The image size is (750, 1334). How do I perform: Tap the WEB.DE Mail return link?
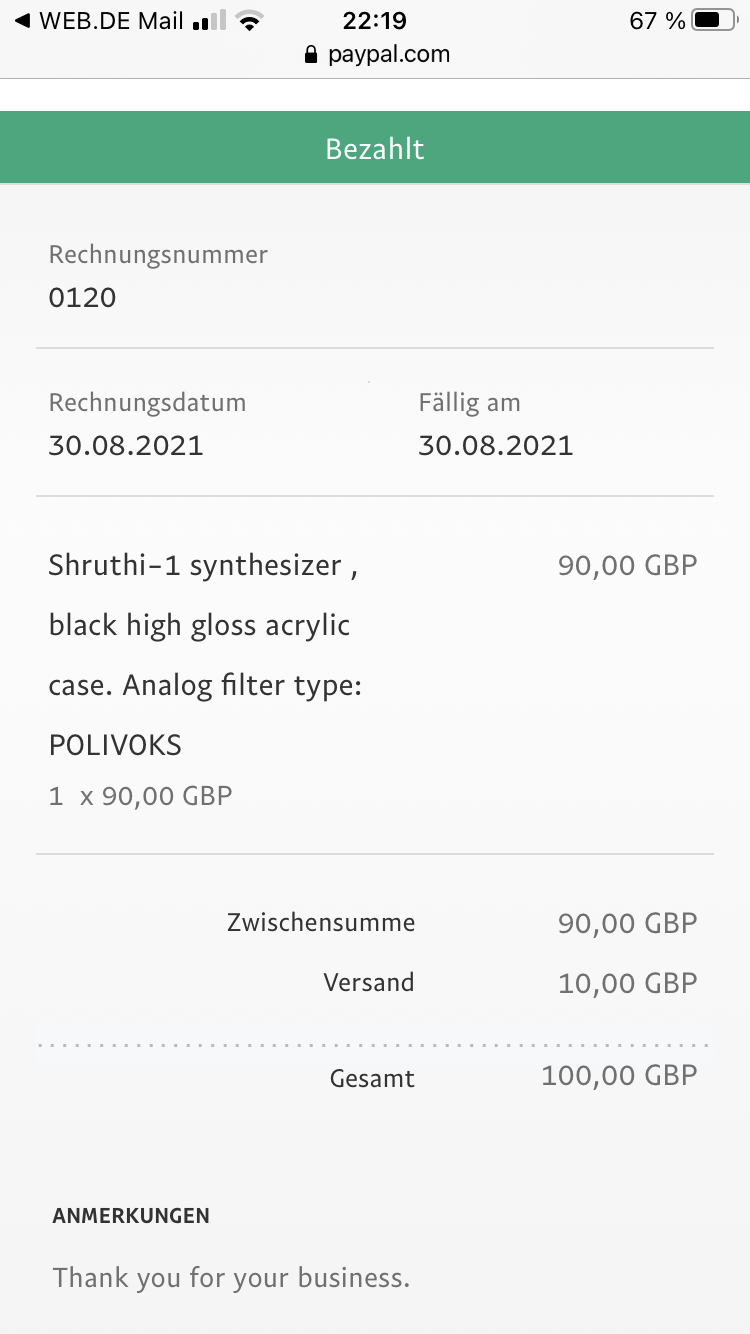pos(110,20)
